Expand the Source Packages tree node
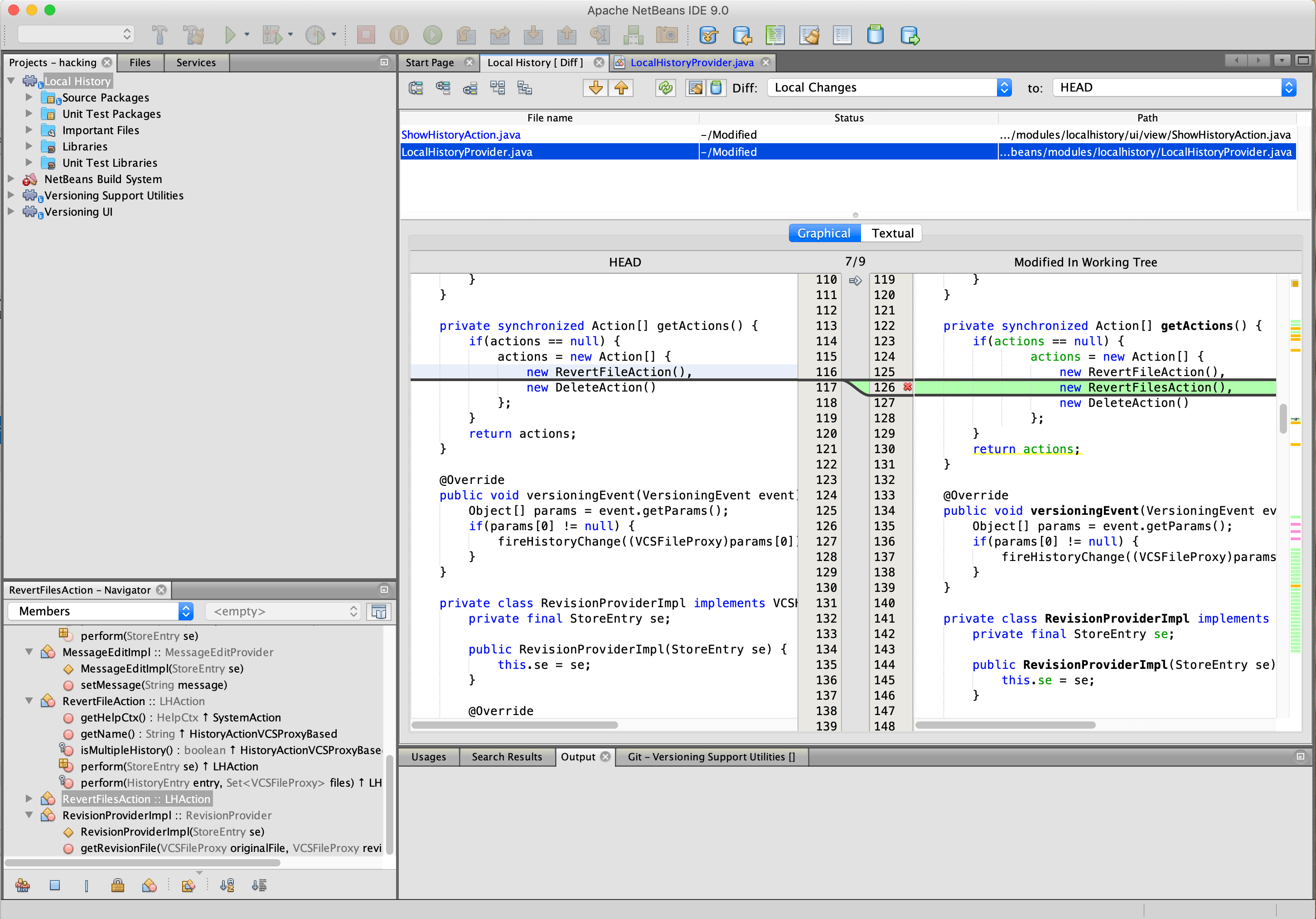The height and width of the screenshot is (919, 1316). tap(29, 97)
